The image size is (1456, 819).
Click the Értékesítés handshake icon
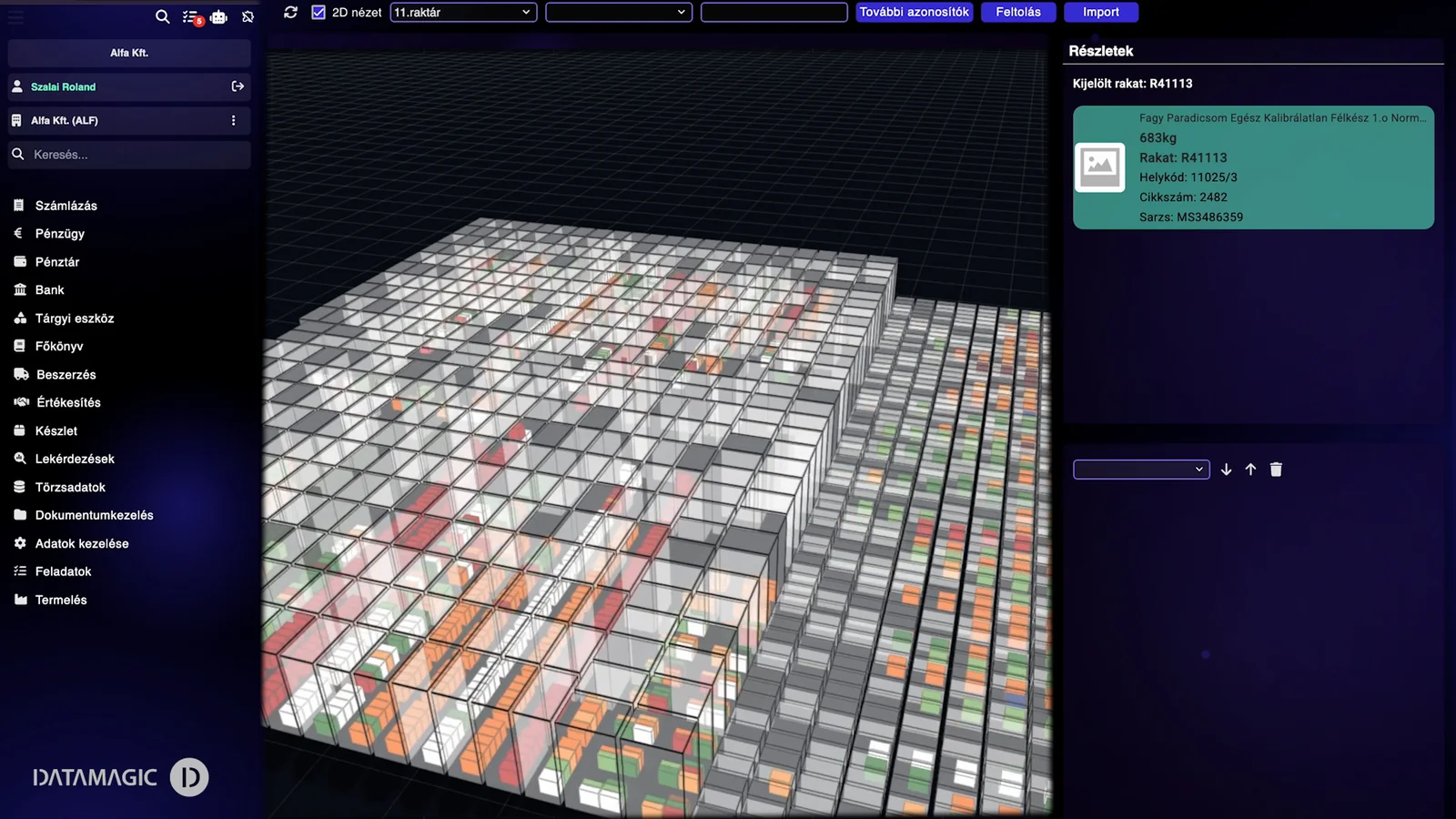tap(21, 402)
